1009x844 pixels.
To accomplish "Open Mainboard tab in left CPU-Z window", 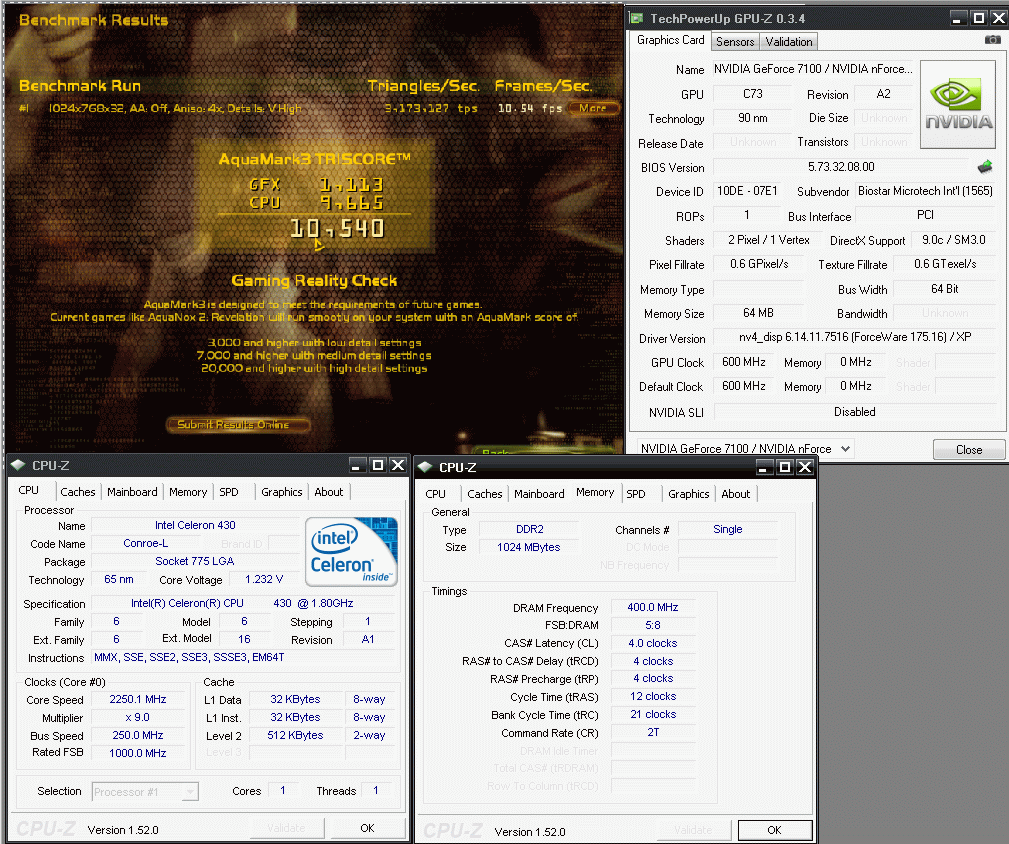I will tap(132, 492).
